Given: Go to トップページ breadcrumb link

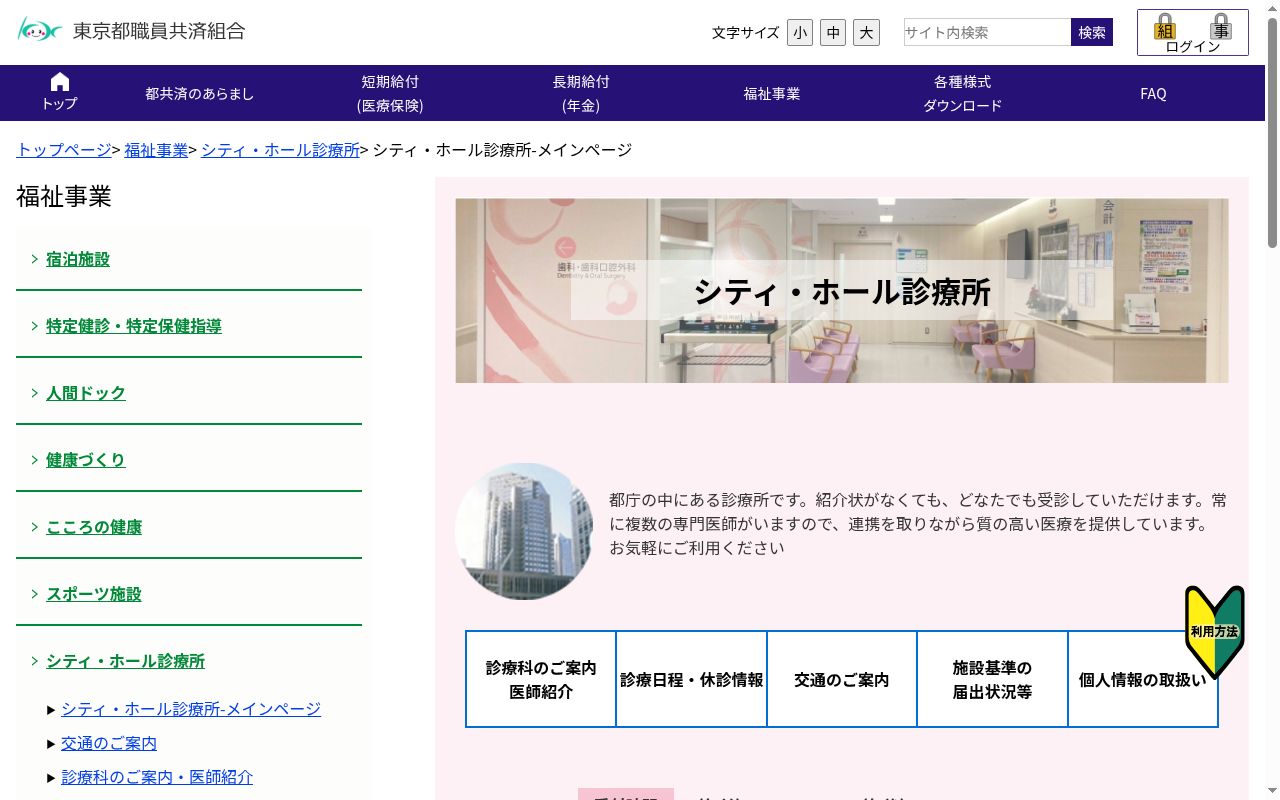Looking at the screenshot, I should (x=64, y=150).
